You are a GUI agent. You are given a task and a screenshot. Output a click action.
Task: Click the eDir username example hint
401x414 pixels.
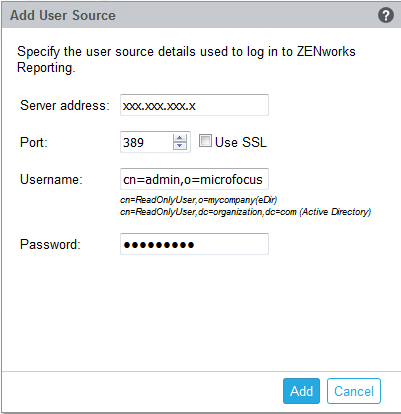pyautogui.click(x=199, y=200)
